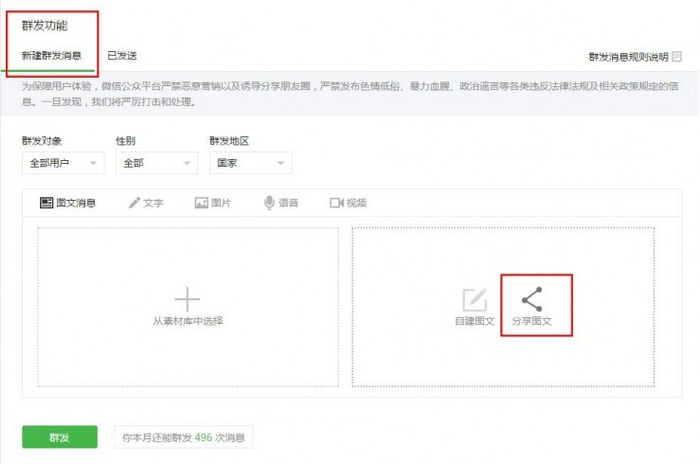Select the 图片 message type tab
700x464 pixels.
coord(213,203)
